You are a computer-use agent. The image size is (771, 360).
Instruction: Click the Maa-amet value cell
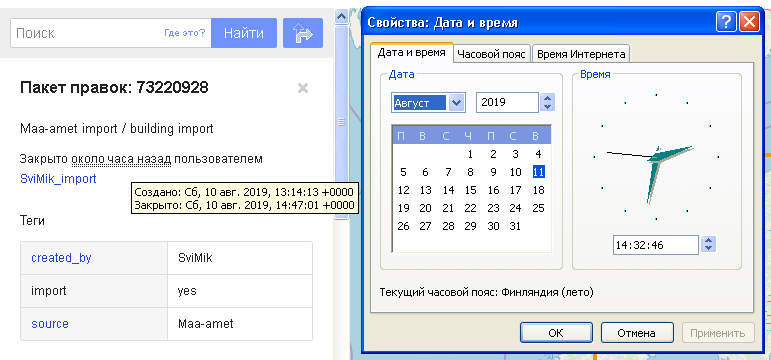[239, 324]
